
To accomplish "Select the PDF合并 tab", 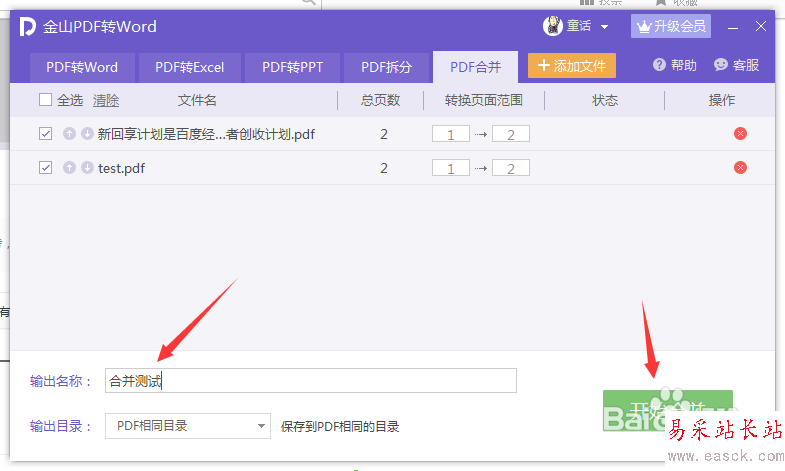I will pyautogui.click(x=476, y=67).
